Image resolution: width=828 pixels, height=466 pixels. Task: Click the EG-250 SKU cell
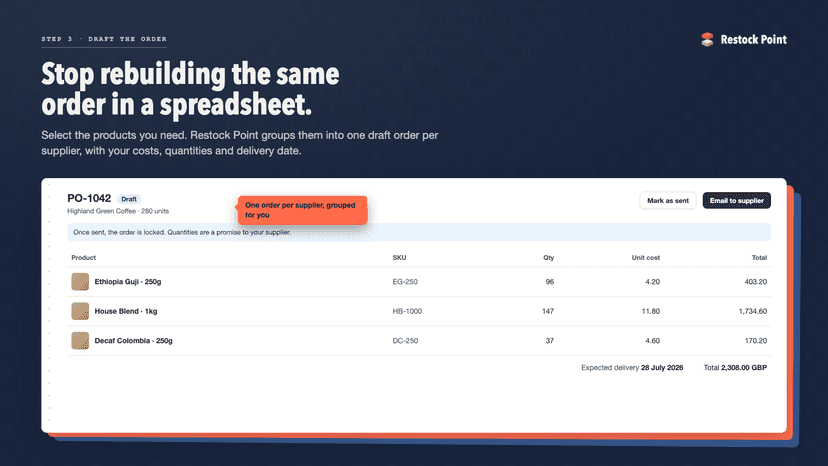click(405, 282)
